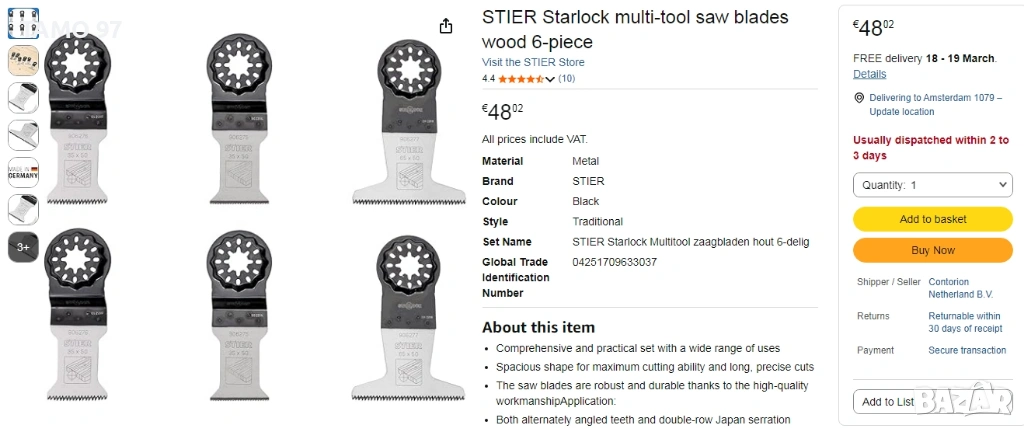
Task: Open the Quantity dropdown
Action: pos(932,185)
